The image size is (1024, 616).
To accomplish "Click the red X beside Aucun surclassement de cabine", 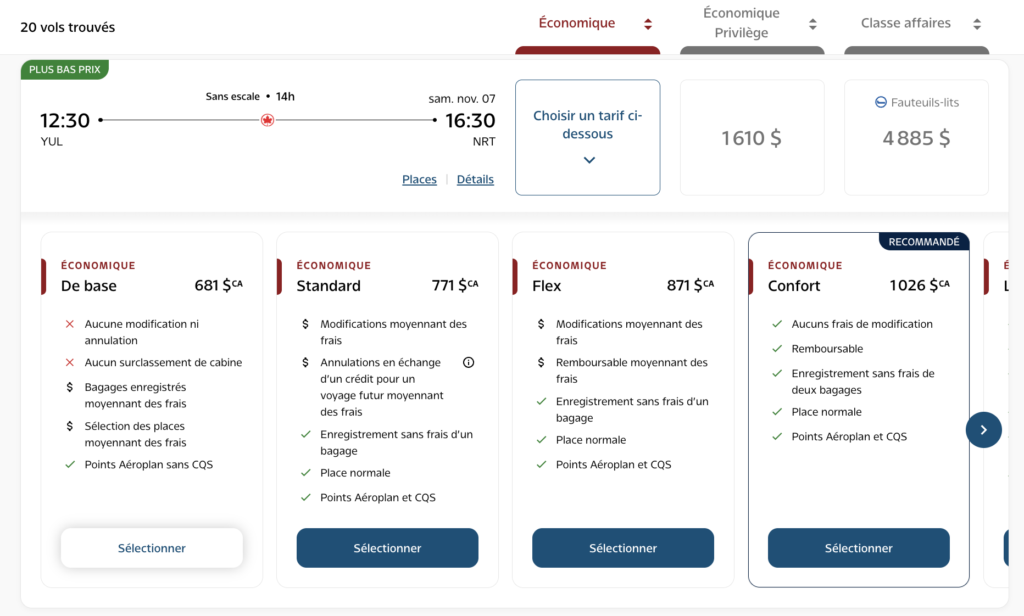I will pos(69,362).
